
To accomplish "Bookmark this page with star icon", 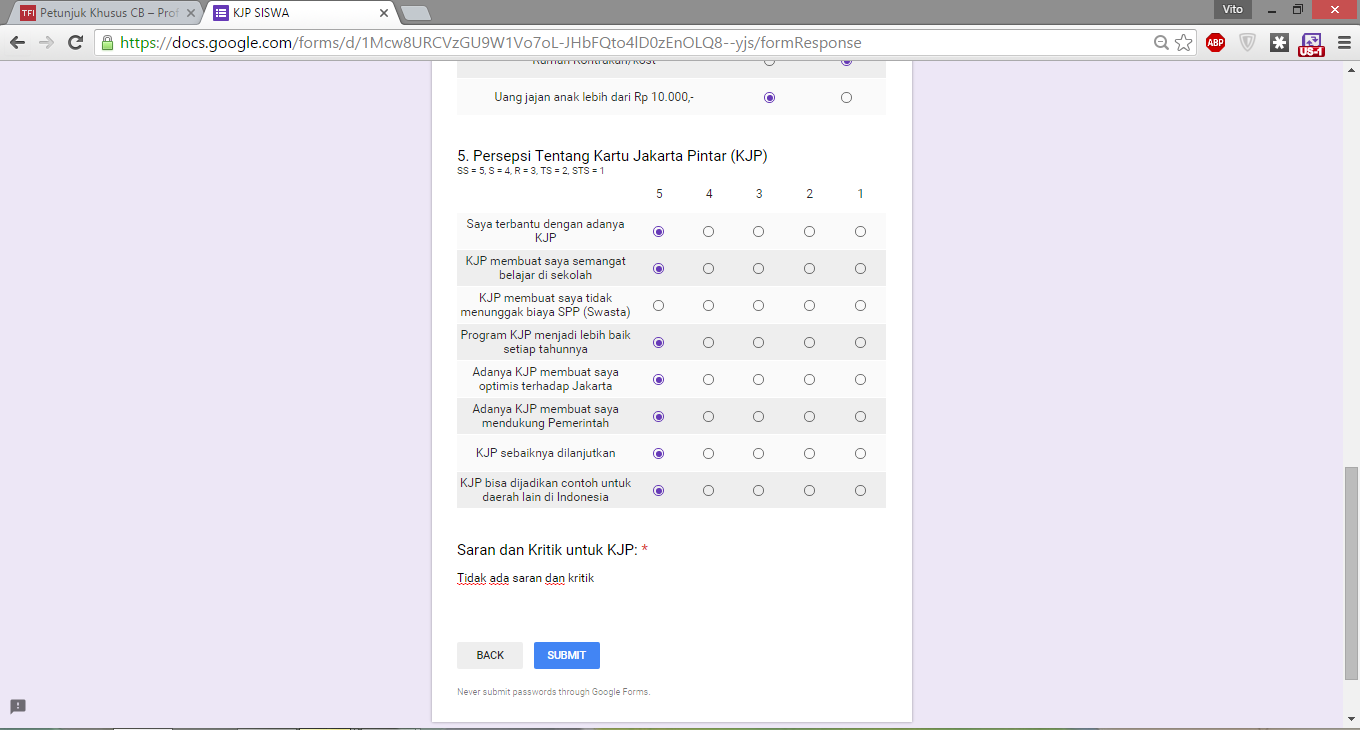I will [1184, 43].
